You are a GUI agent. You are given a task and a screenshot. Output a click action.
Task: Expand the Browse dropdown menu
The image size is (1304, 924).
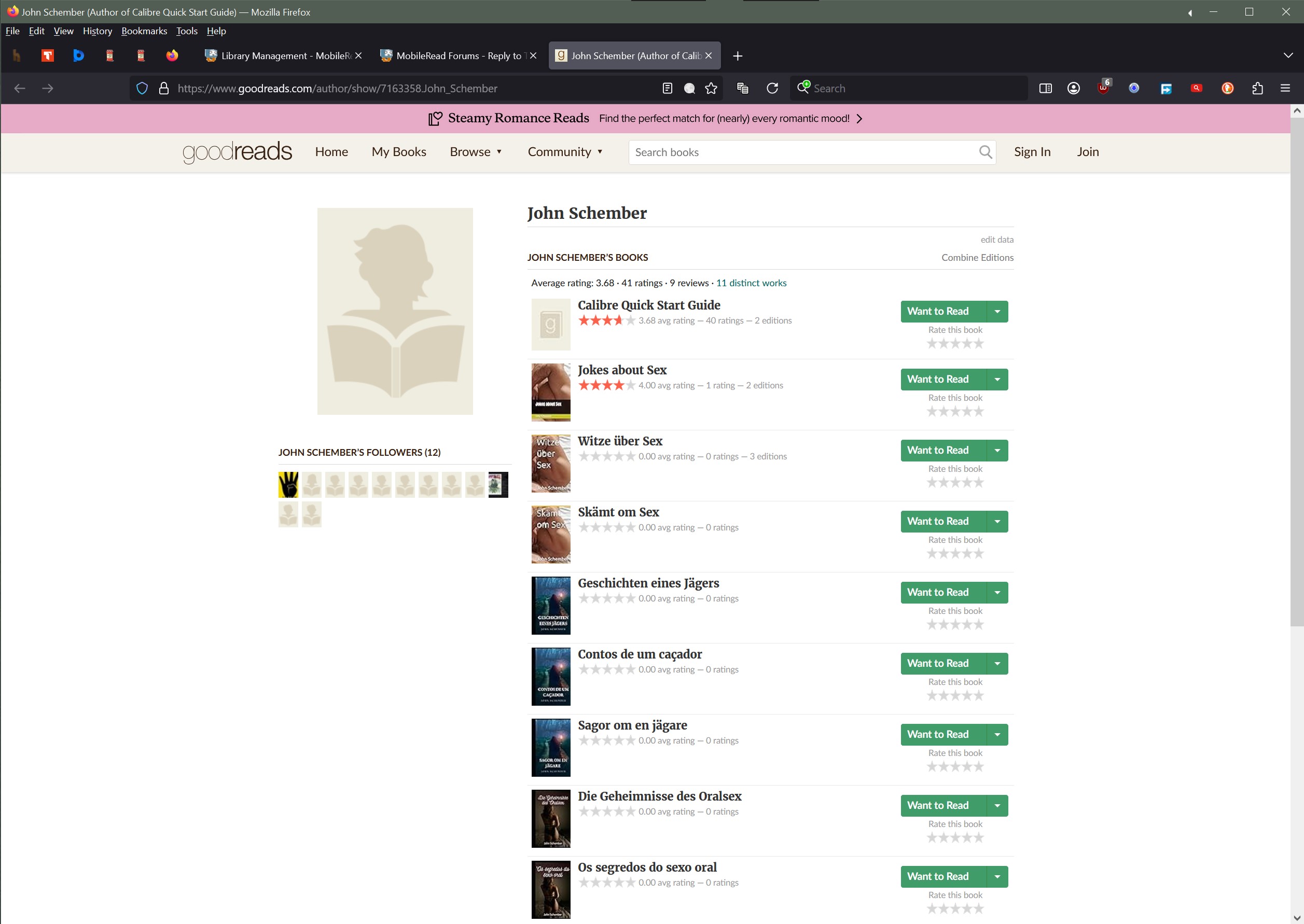[x=475, y=152]
